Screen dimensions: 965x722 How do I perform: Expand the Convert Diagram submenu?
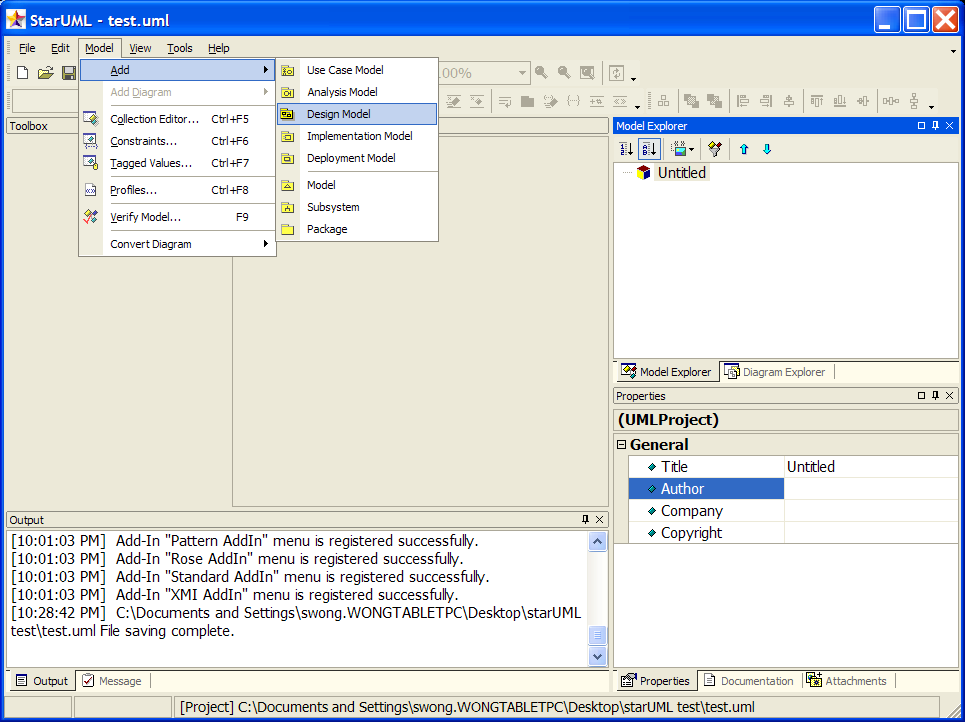[177, 244]
